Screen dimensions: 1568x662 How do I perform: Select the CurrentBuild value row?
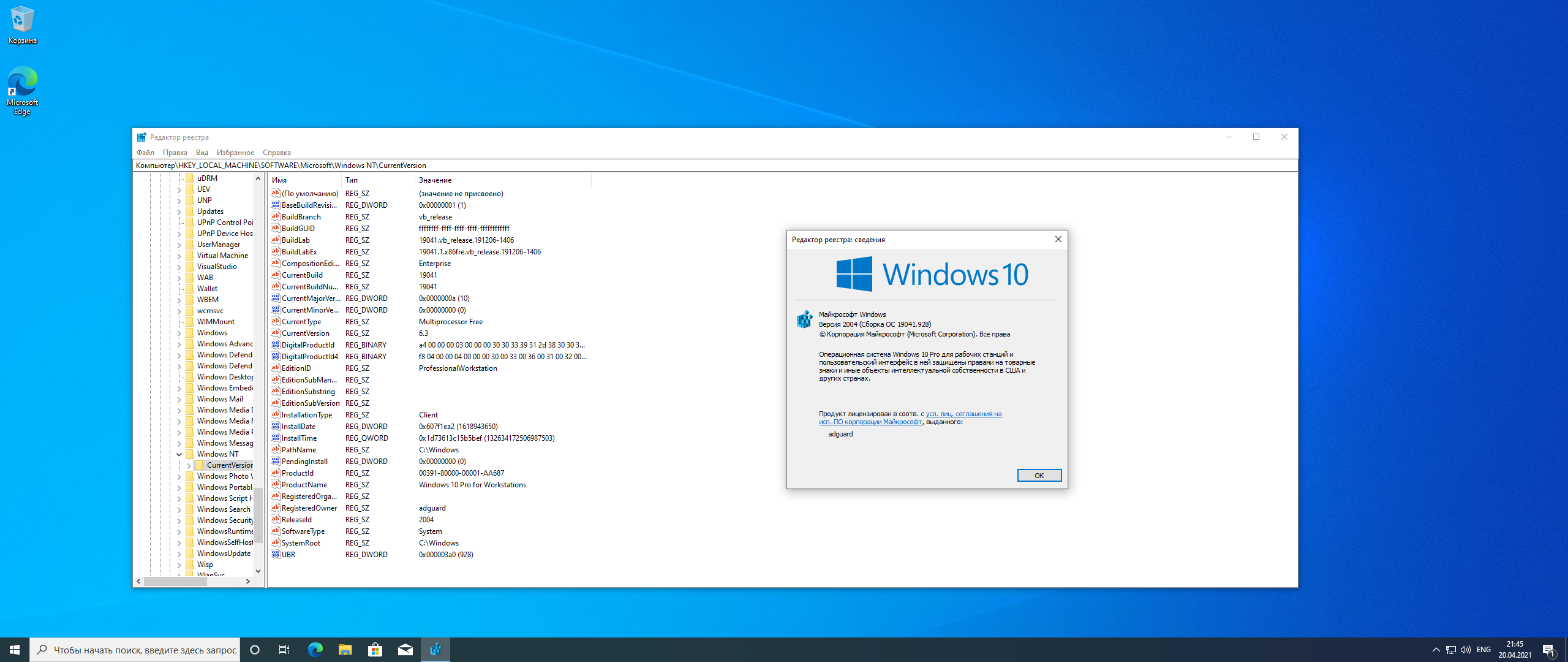pos(429,275)
